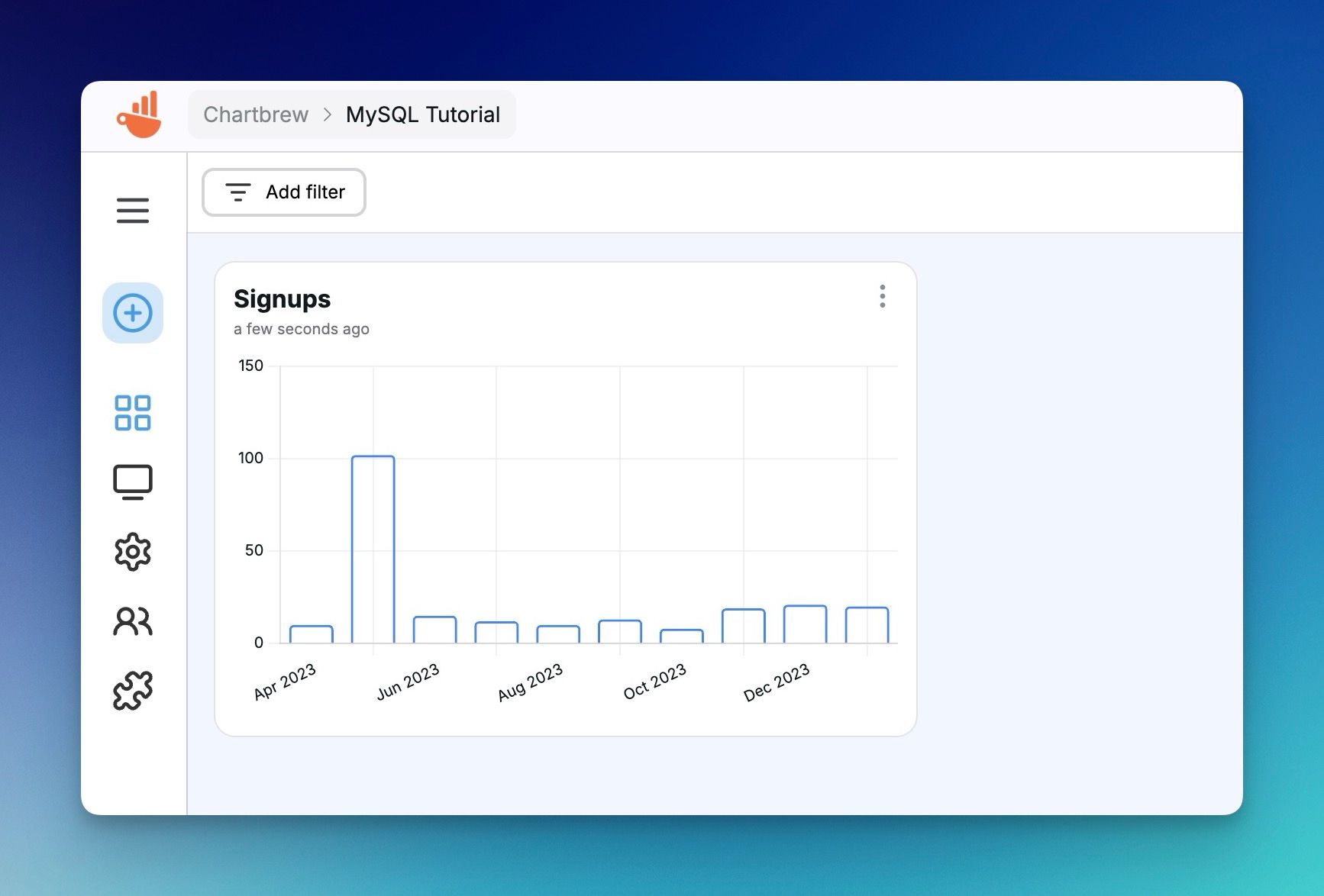1324x896 pixels.
Task: Select the tall May 2023 signup bar
Action: coord(372,550)
